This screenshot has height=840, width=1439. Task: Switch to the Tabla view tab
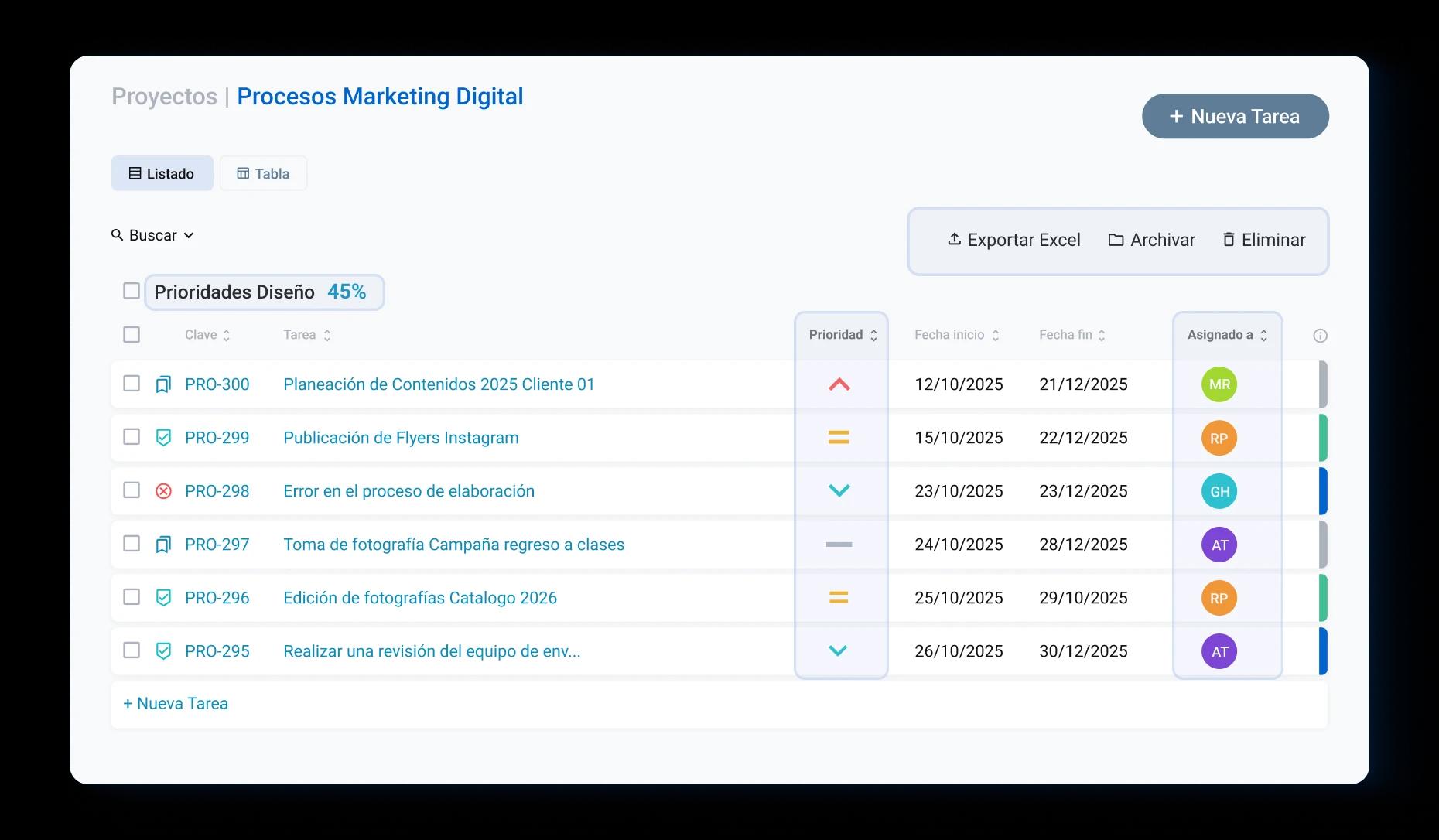pos(263,173)
